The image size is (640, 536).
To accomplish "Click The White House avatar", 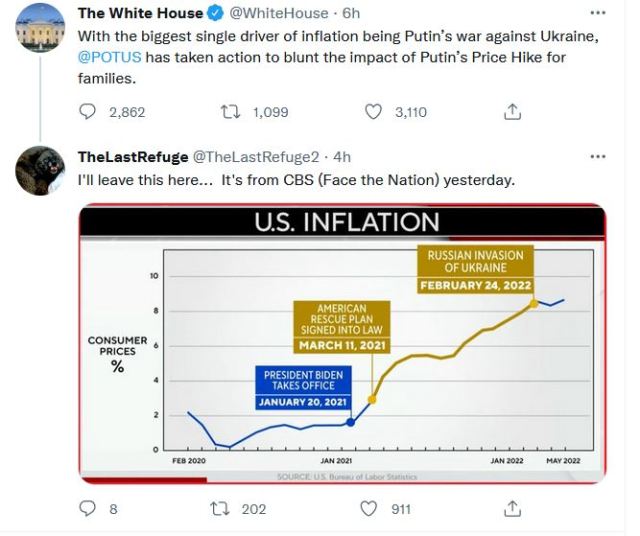I will (39, 32).
